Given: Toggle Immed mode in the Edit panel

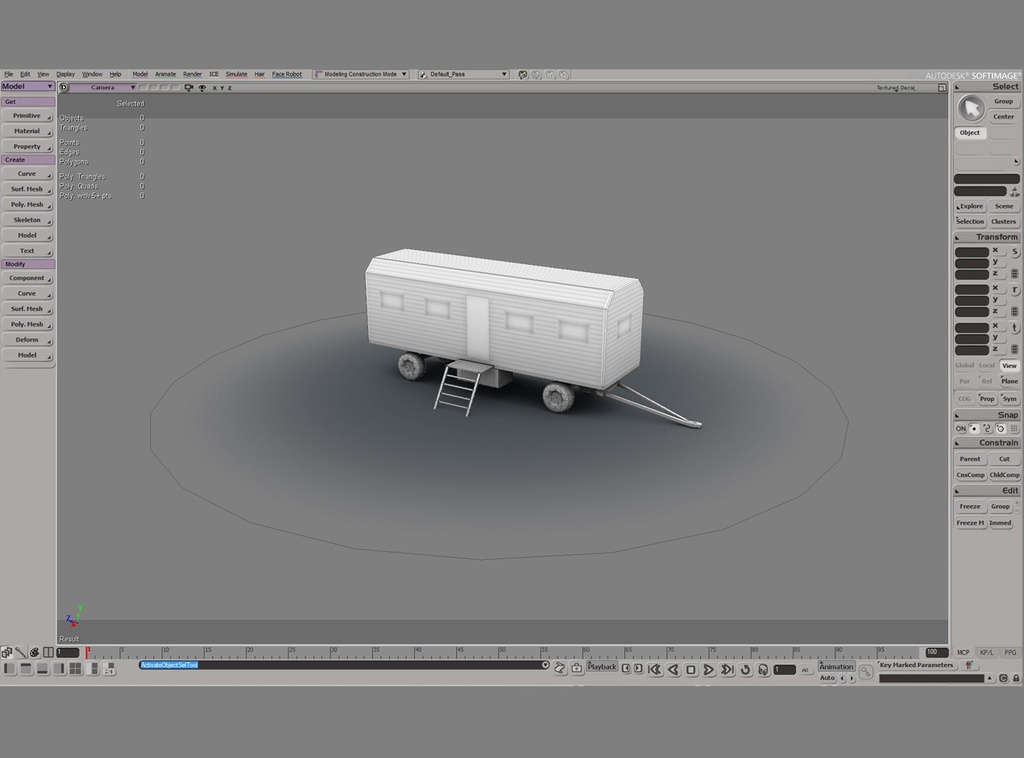Looking at the screenshot, I should (x=1000, y=522).
